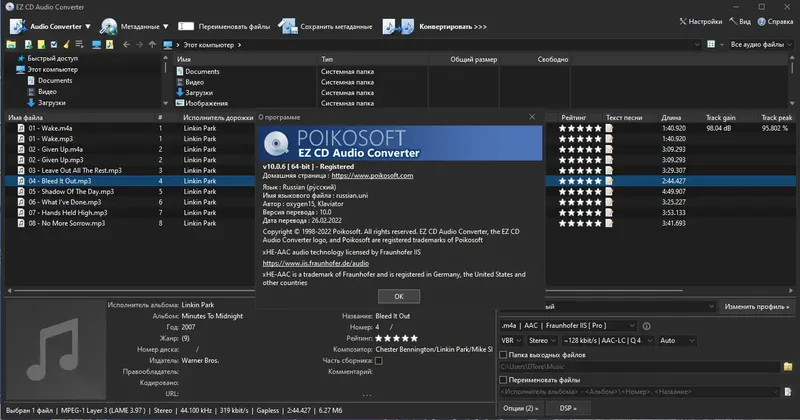Click the Общий размер column header
800x420 pixels.
[473, 59]
